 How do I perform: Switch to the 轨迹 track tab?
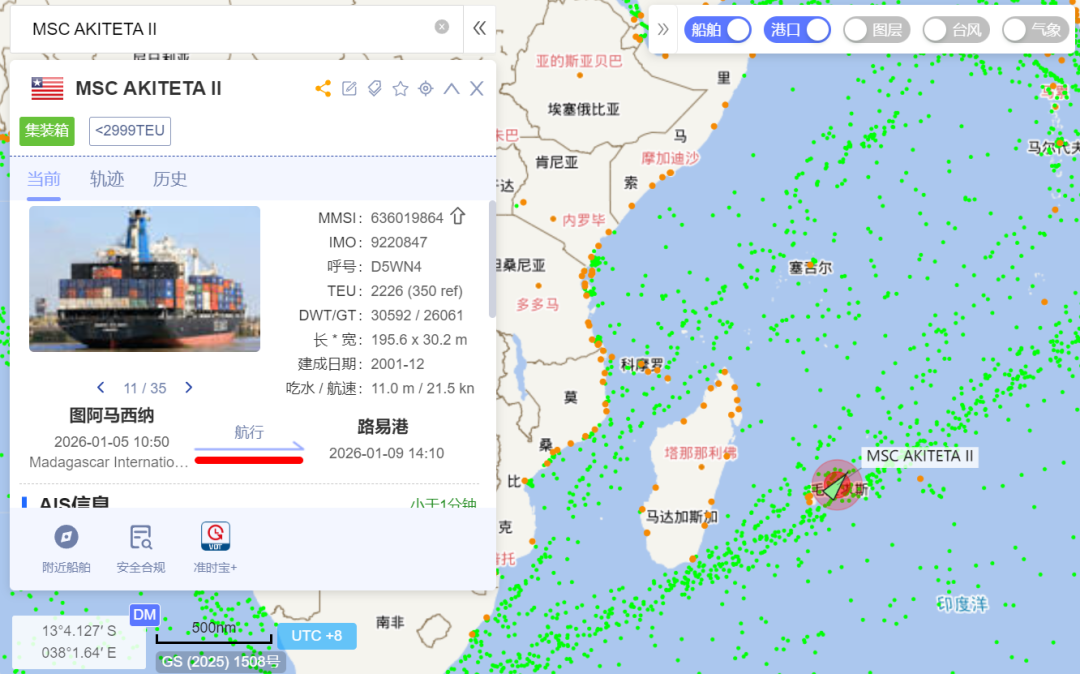pyautogui.click(x=106, y=180)
